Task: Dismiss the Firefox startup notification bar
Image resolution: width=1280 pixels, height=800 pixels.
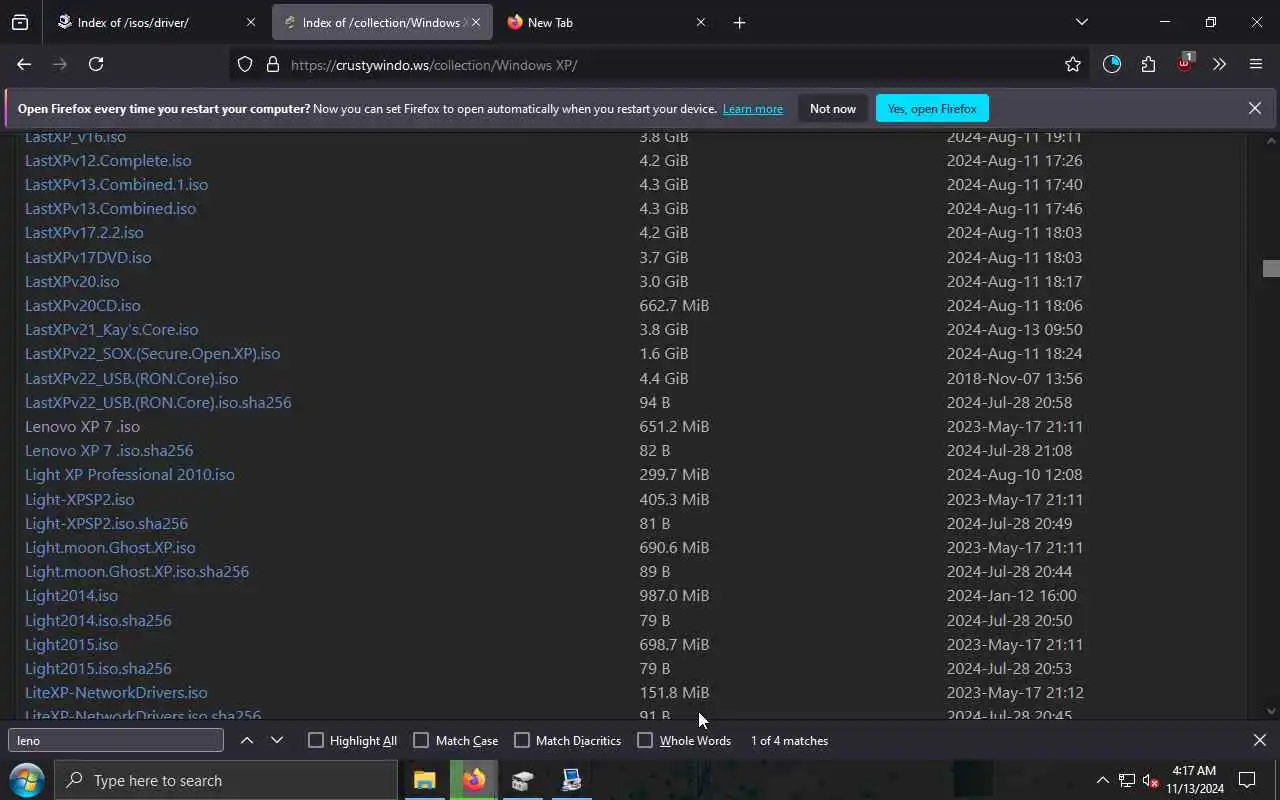Action: pos(1254,108)
